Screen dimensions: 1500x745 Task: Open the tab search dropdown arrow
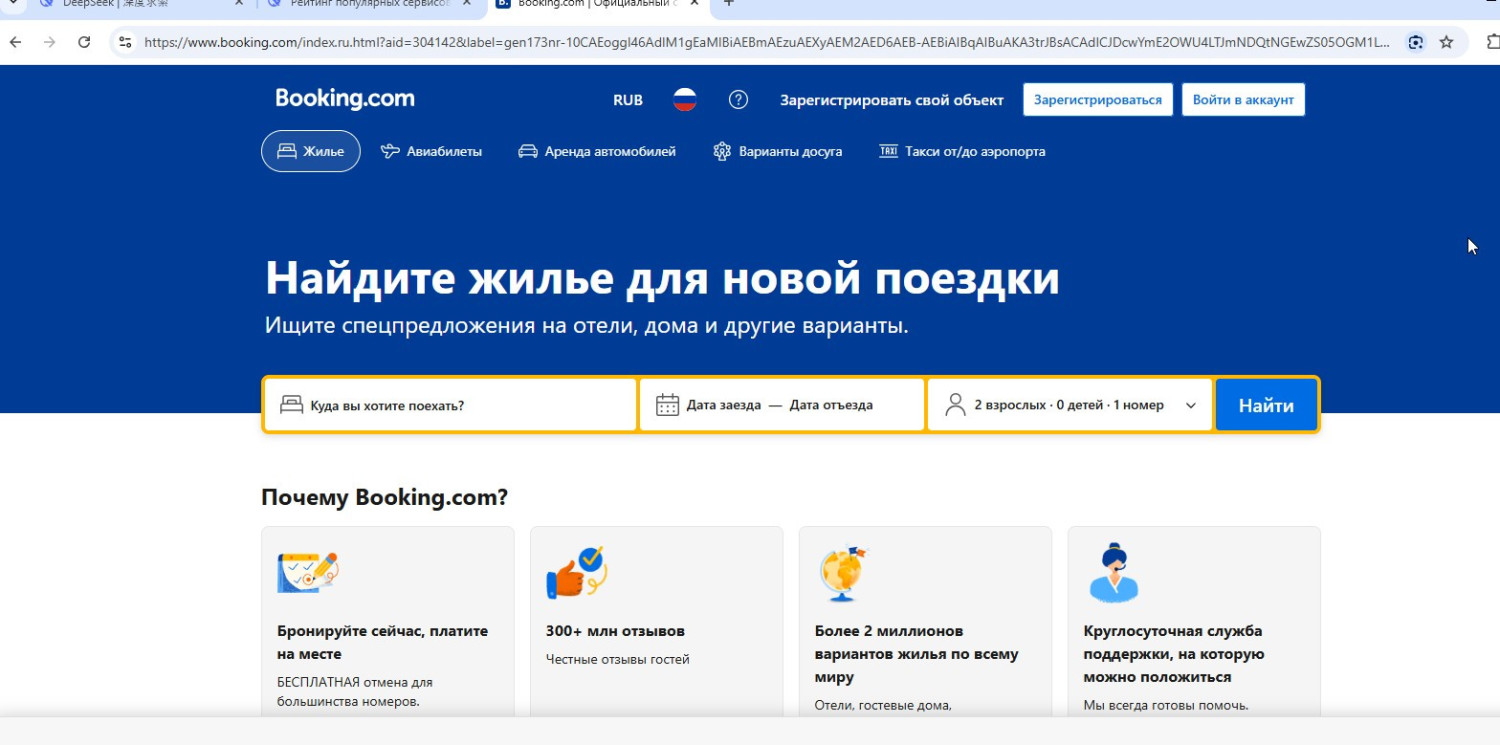pos(12,3)
